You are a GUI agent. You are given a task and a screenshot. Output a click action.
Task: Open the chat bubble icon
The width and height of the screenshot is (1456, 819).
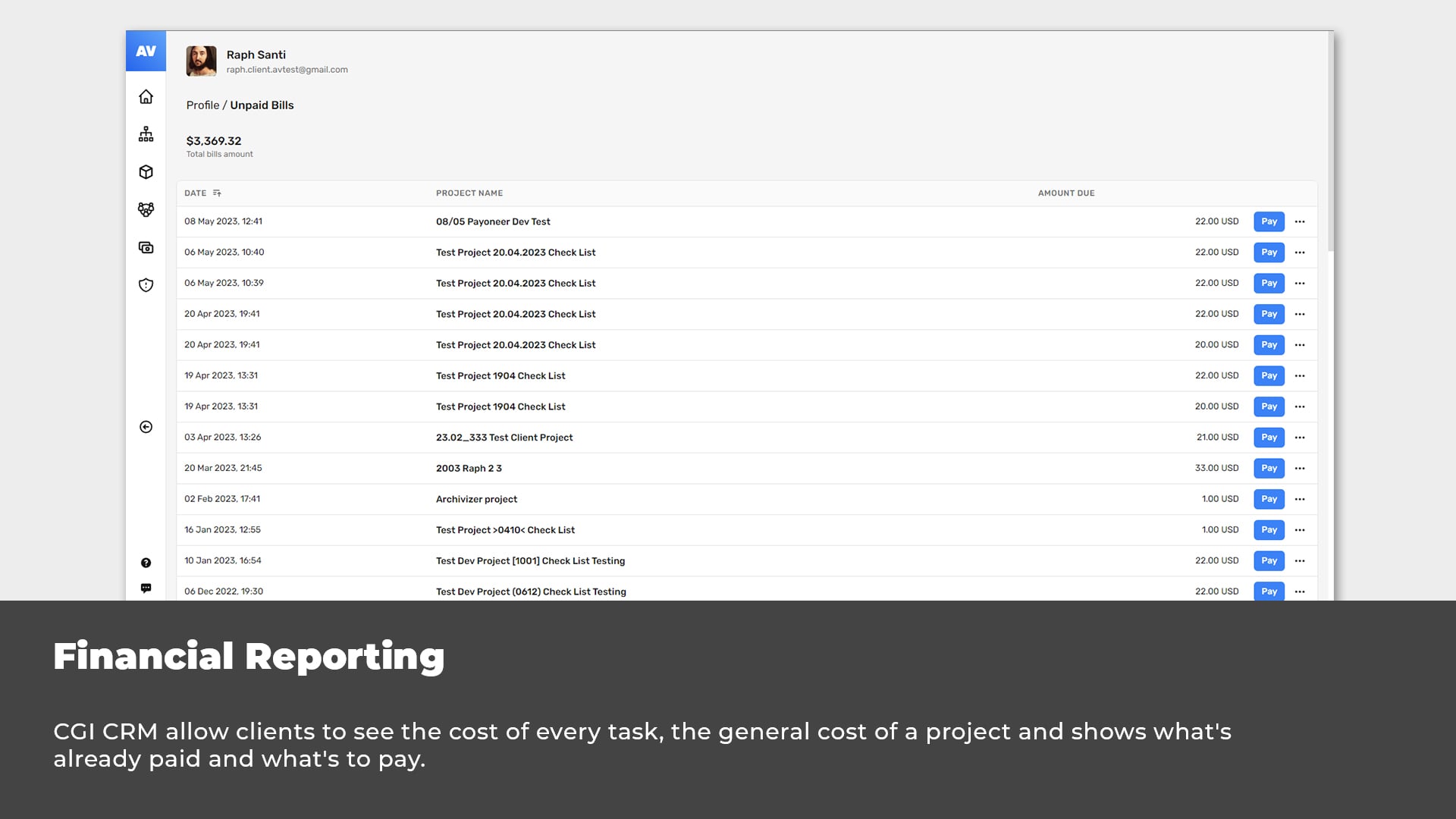[146, 588]
